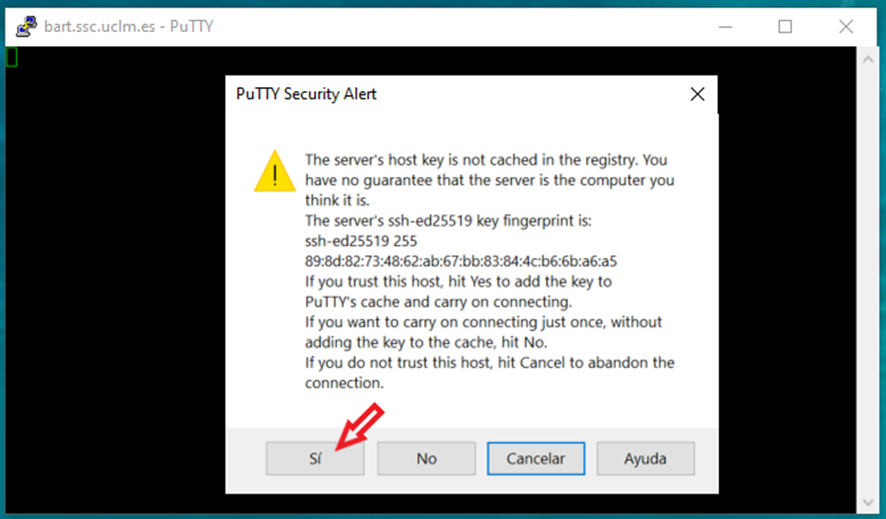886x519 pixels.
Task: Click the red arrow annotation
Action: [360, 426]
